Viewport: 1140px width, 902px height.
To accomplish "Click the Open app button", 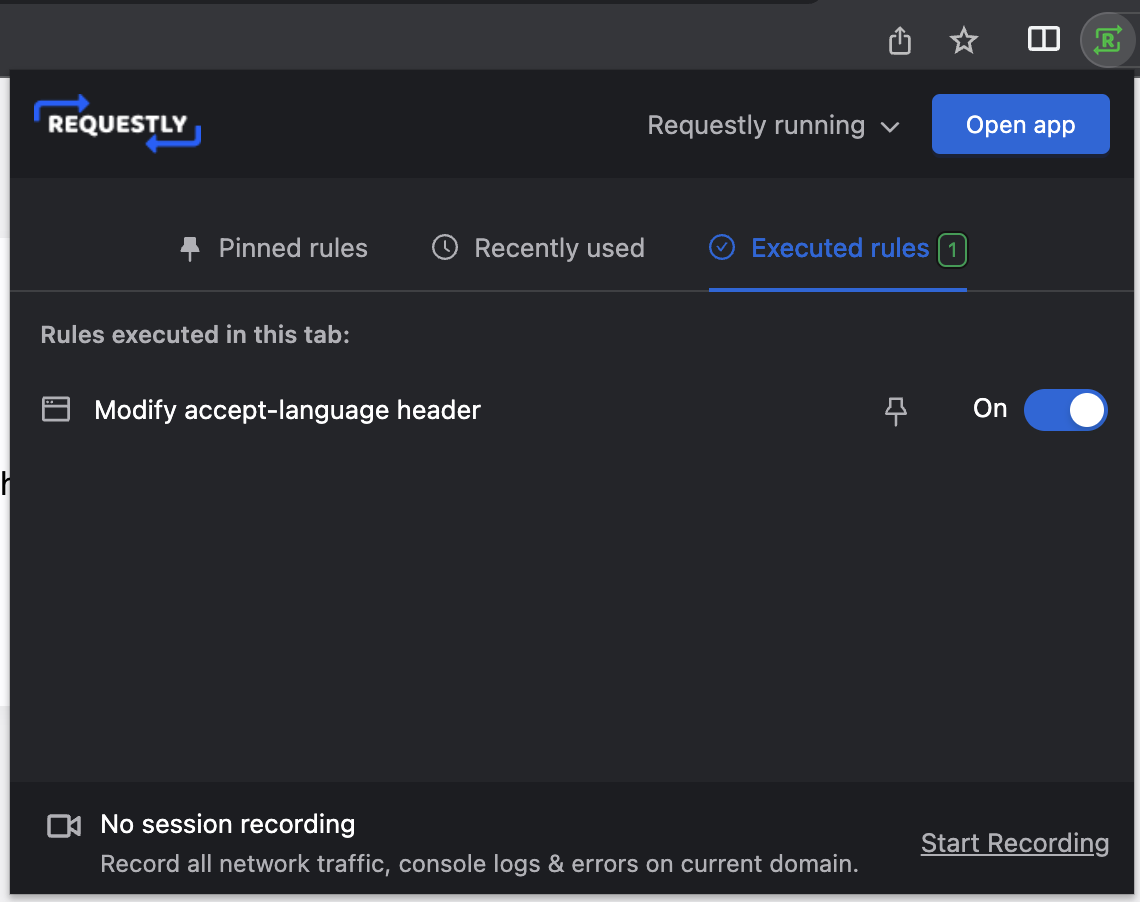I will click(1021, 124).
